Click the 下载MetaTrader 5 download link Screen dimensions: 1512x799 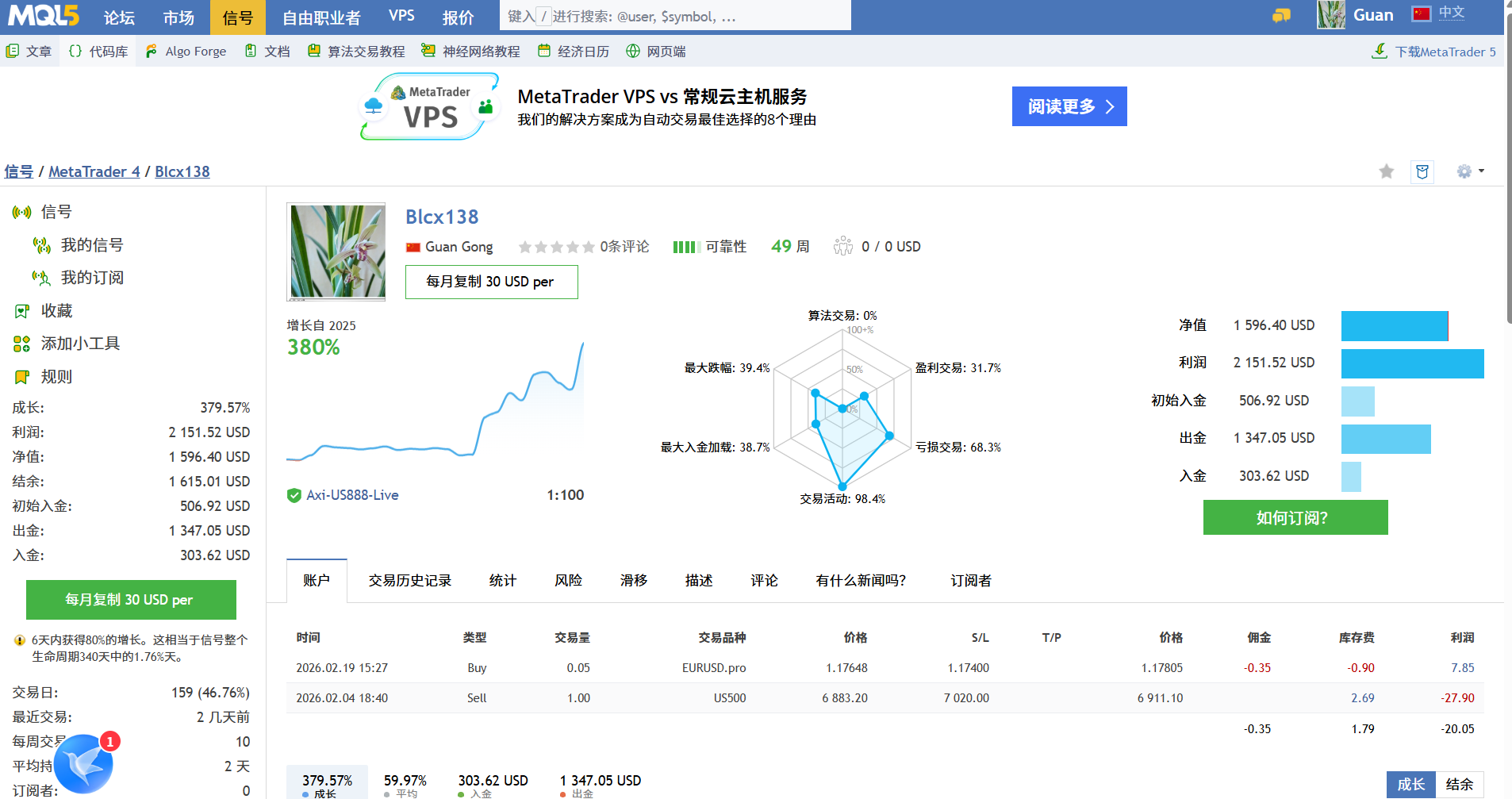[1434, 52]
